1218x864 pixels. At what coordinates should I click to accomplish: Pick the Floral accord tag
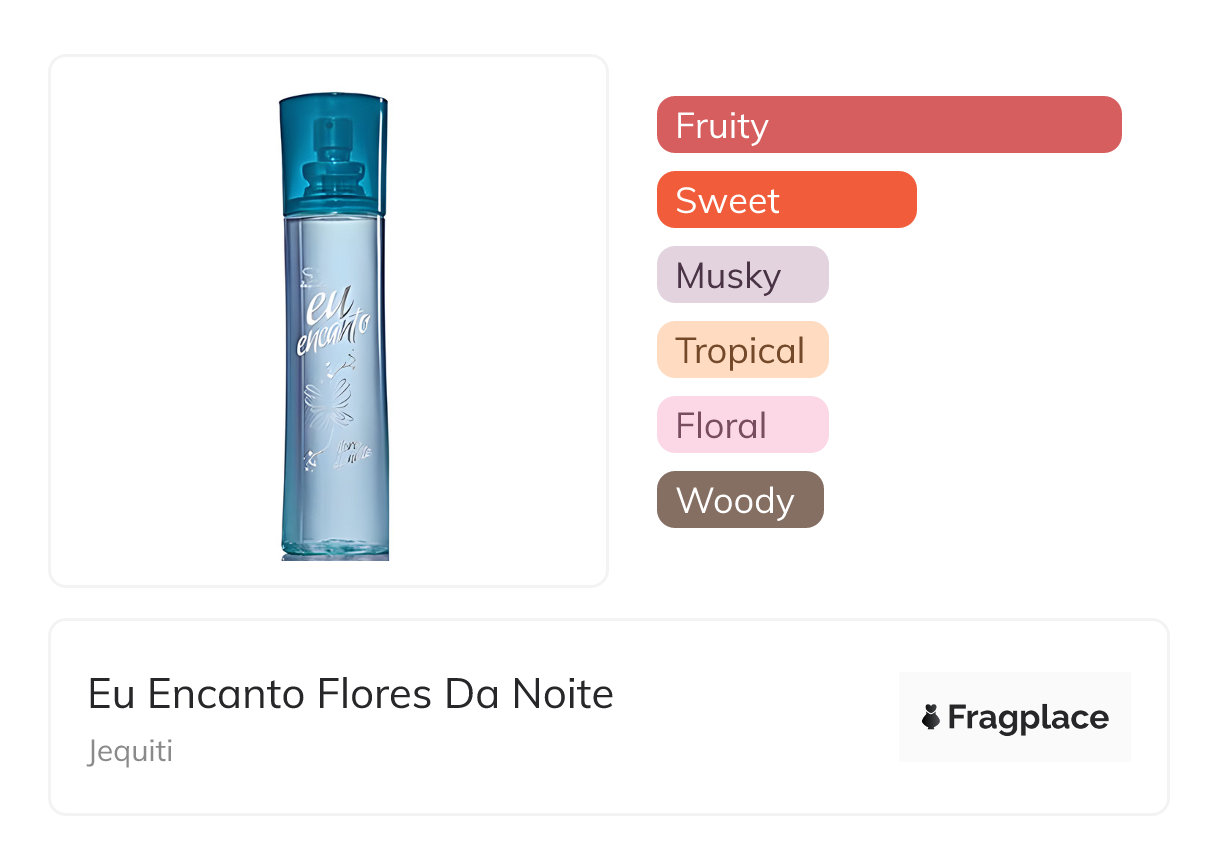point(742,425)
